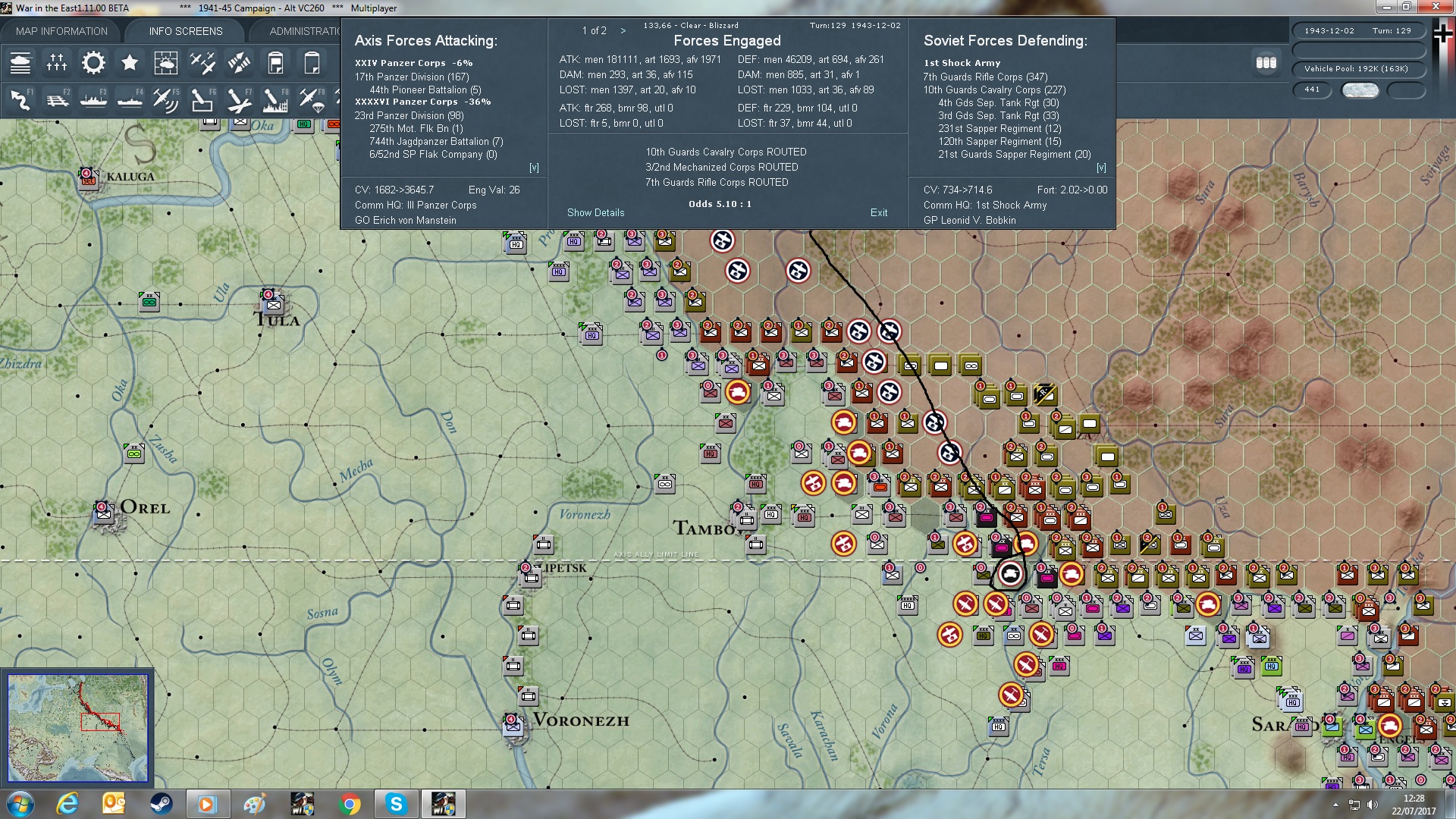The width and height of the screenshot is (1456, 819).
Task: Click the three-cylinders database icon
Action: pos(1266,63)
